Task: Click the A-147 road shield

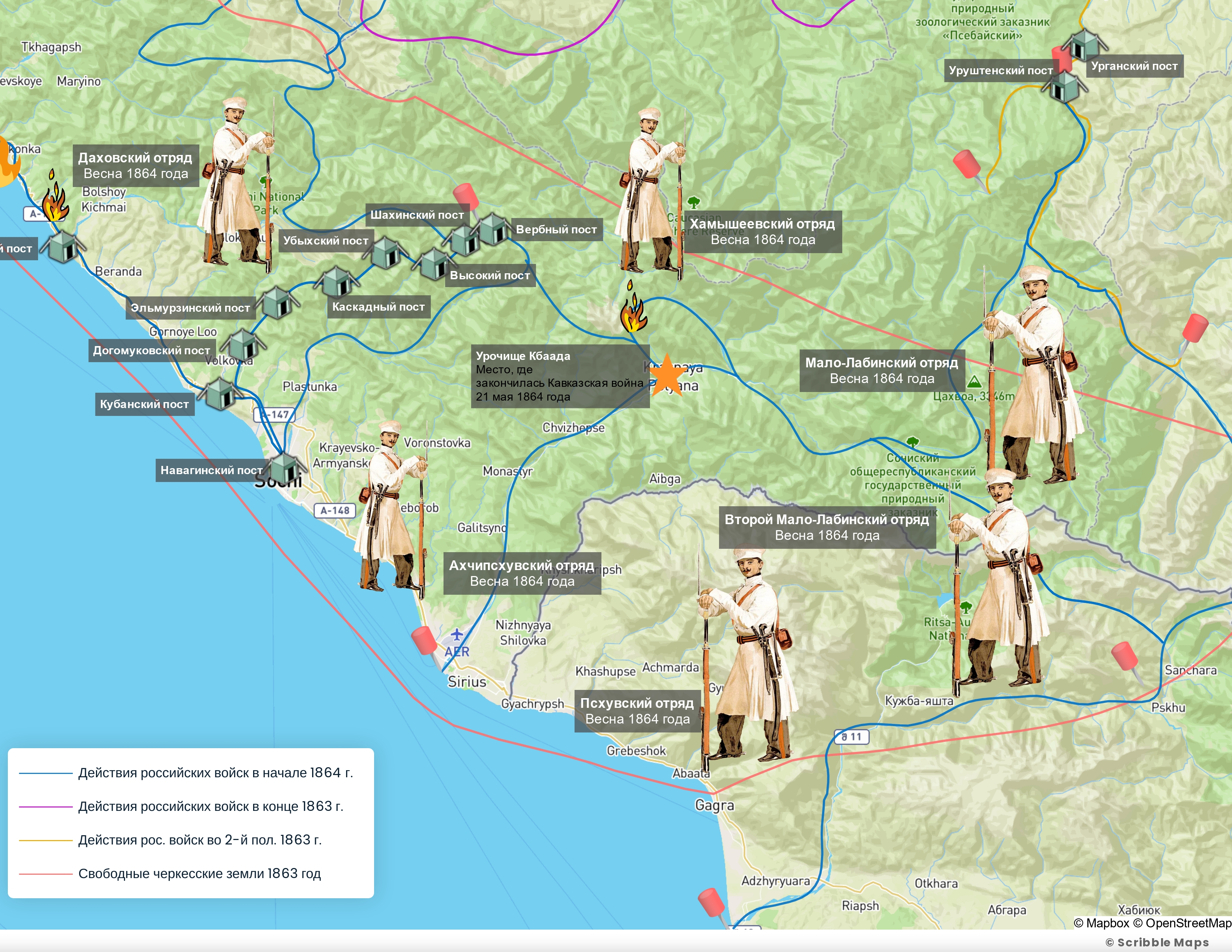Action: (274, 414)
